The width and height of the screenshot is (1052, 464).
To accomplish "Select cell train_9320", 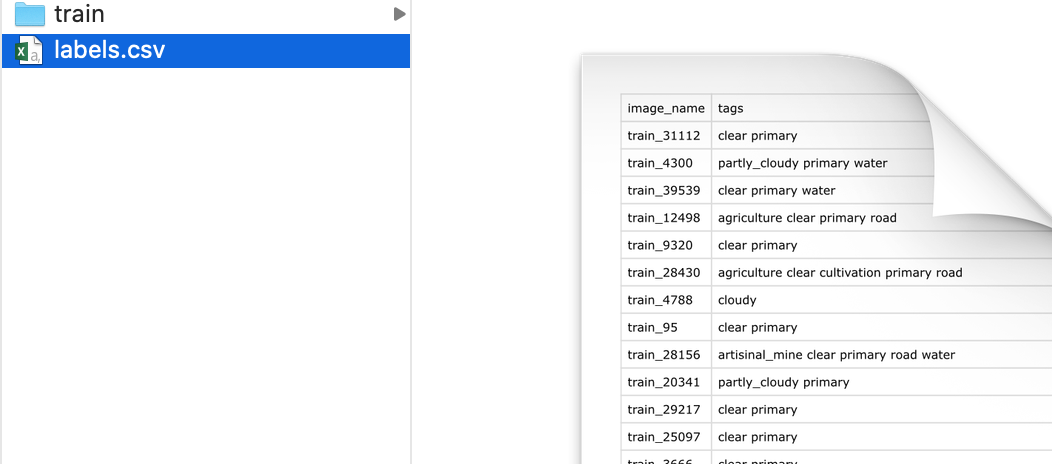I will [666, 245].
